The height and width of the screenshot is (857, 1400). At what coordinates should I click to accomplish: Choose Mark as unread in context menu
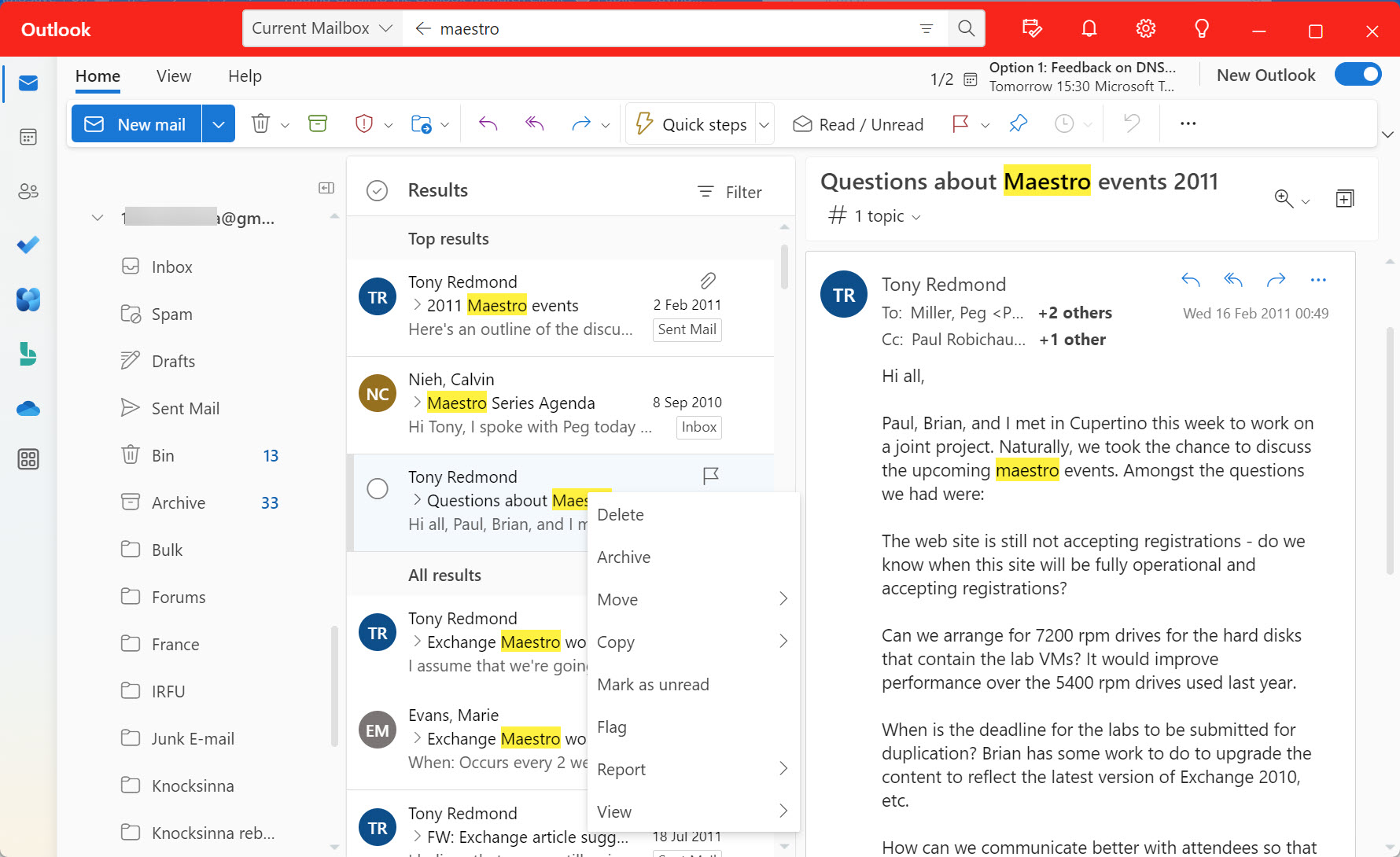(x=693, y=685)
